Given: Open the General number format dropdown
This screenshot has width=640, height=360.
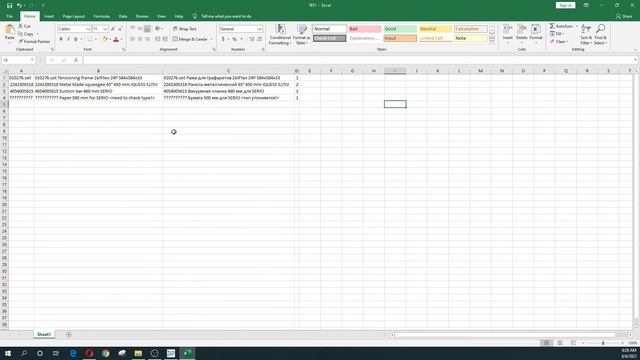Looking at the screenshot, I should click(x=259, y=29).
